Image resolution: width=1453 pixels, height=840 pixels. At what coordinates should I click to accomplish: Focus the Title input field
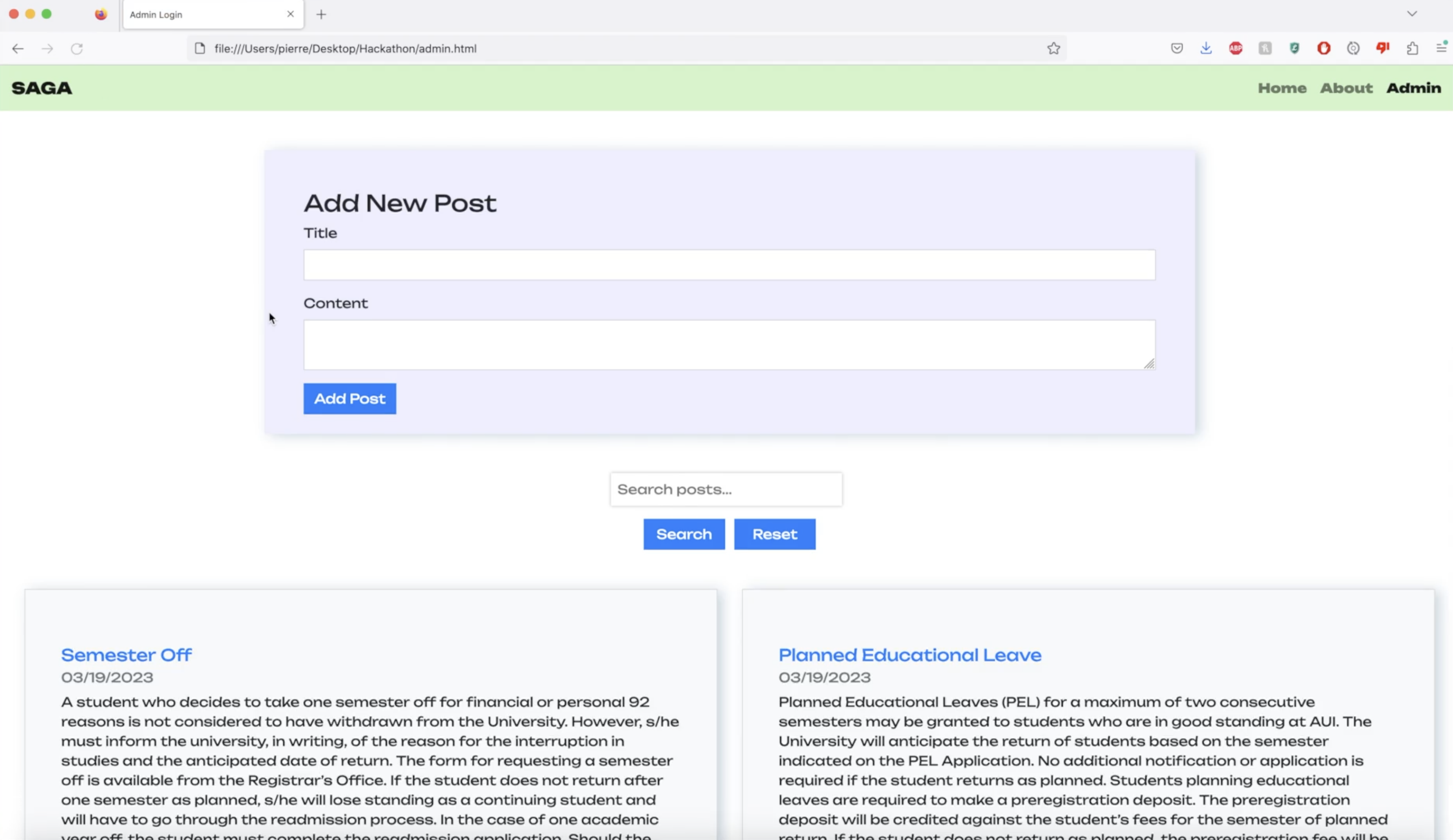(x=729, y=265)
